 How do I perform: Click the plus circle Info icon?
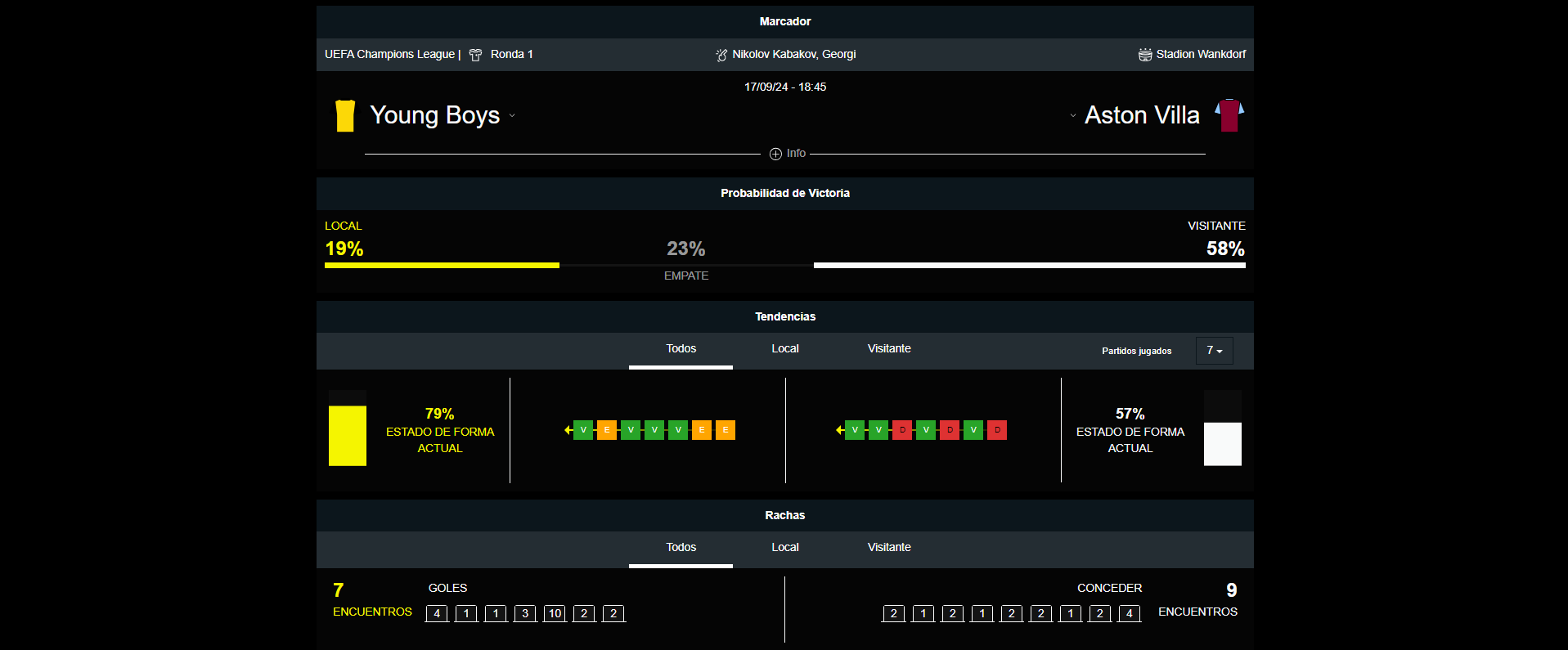click(775, 154)
